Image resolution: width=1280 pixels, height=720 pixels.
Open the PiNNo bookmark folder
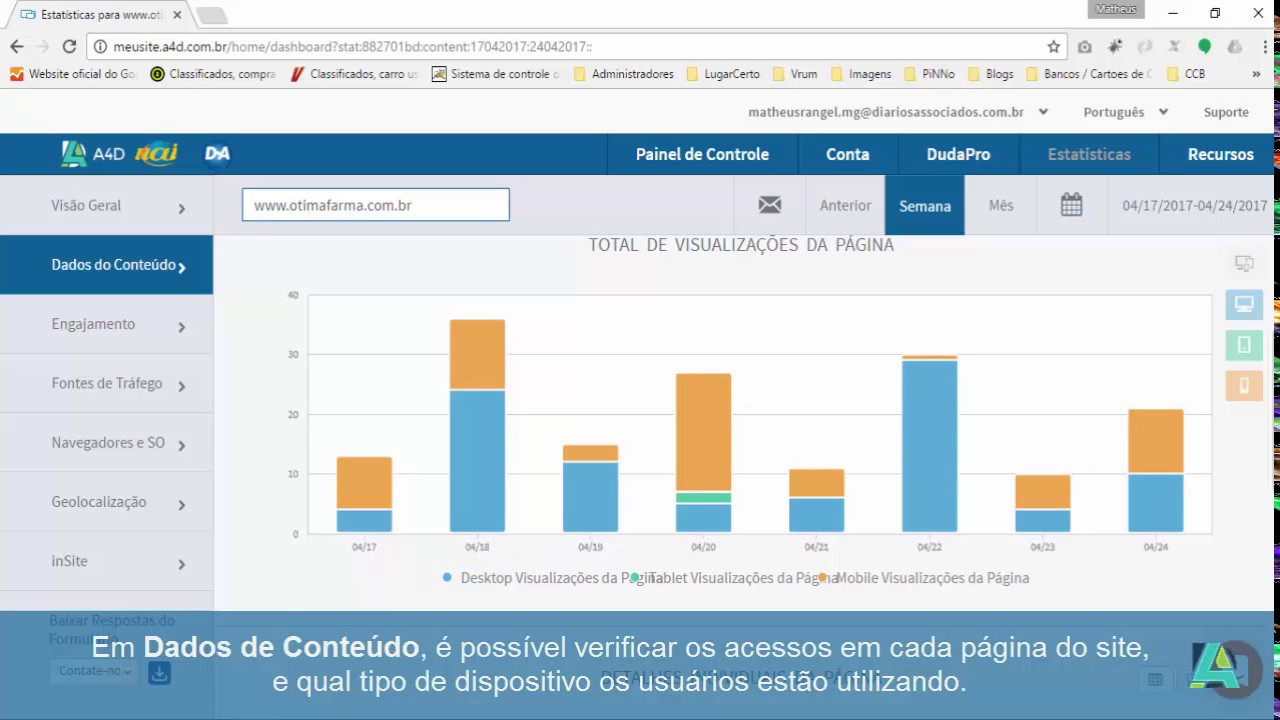929,74
